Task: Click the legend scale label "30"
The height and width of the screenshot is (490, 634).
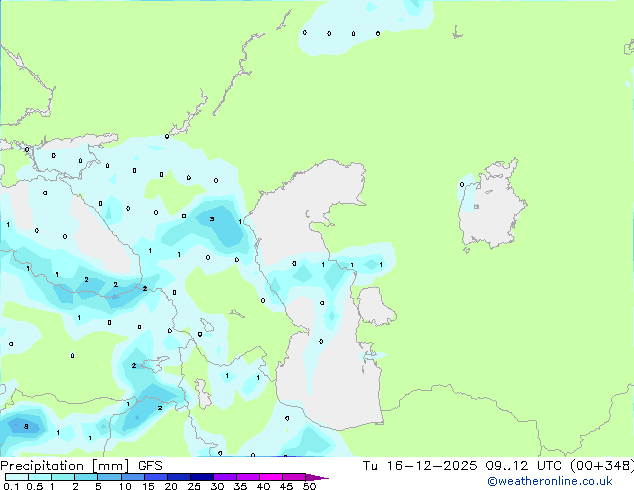Action: 217,486
